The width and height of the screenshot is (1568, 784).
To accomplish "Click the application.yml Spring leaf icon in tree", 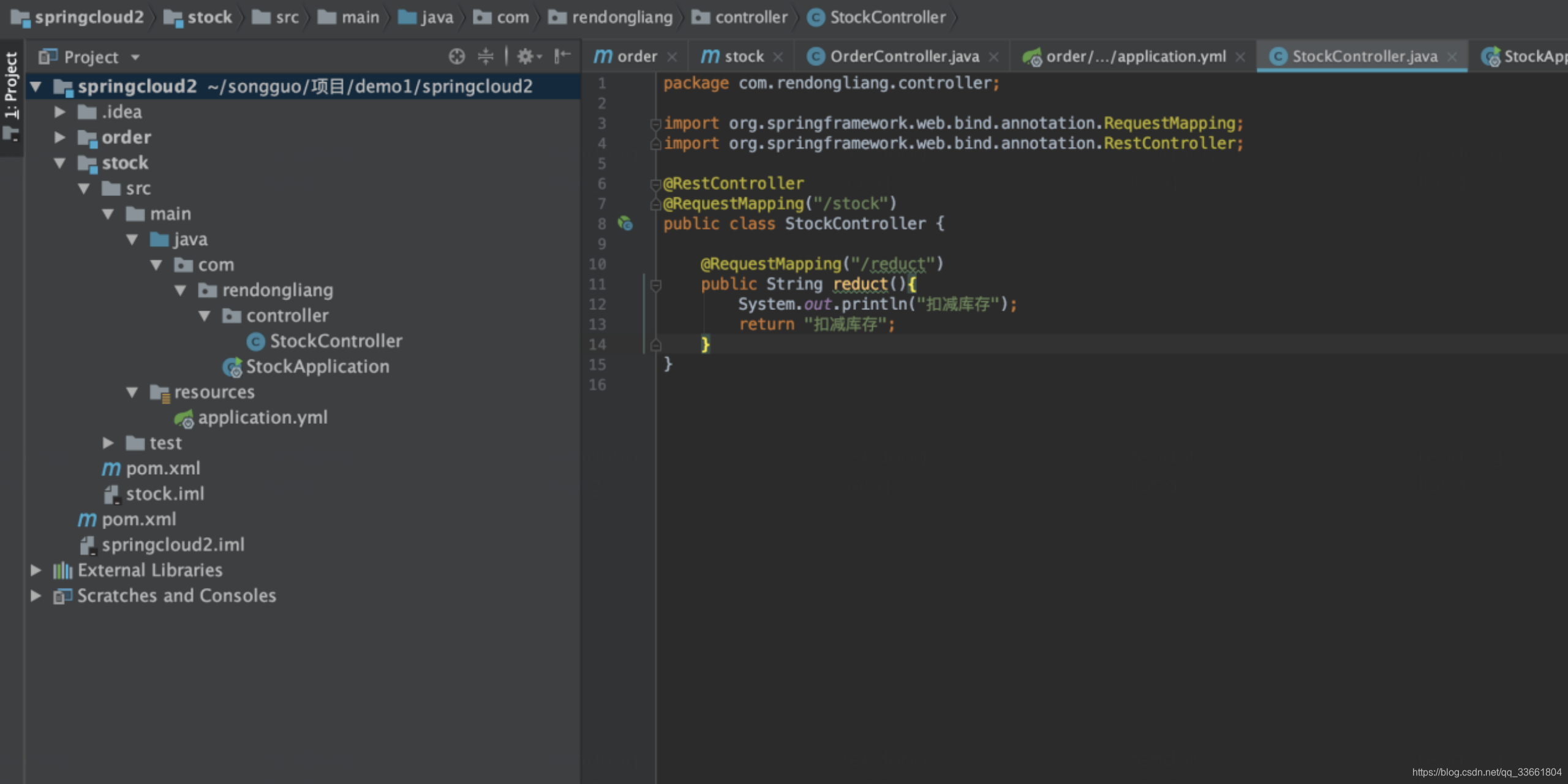I will coord(183,418).
